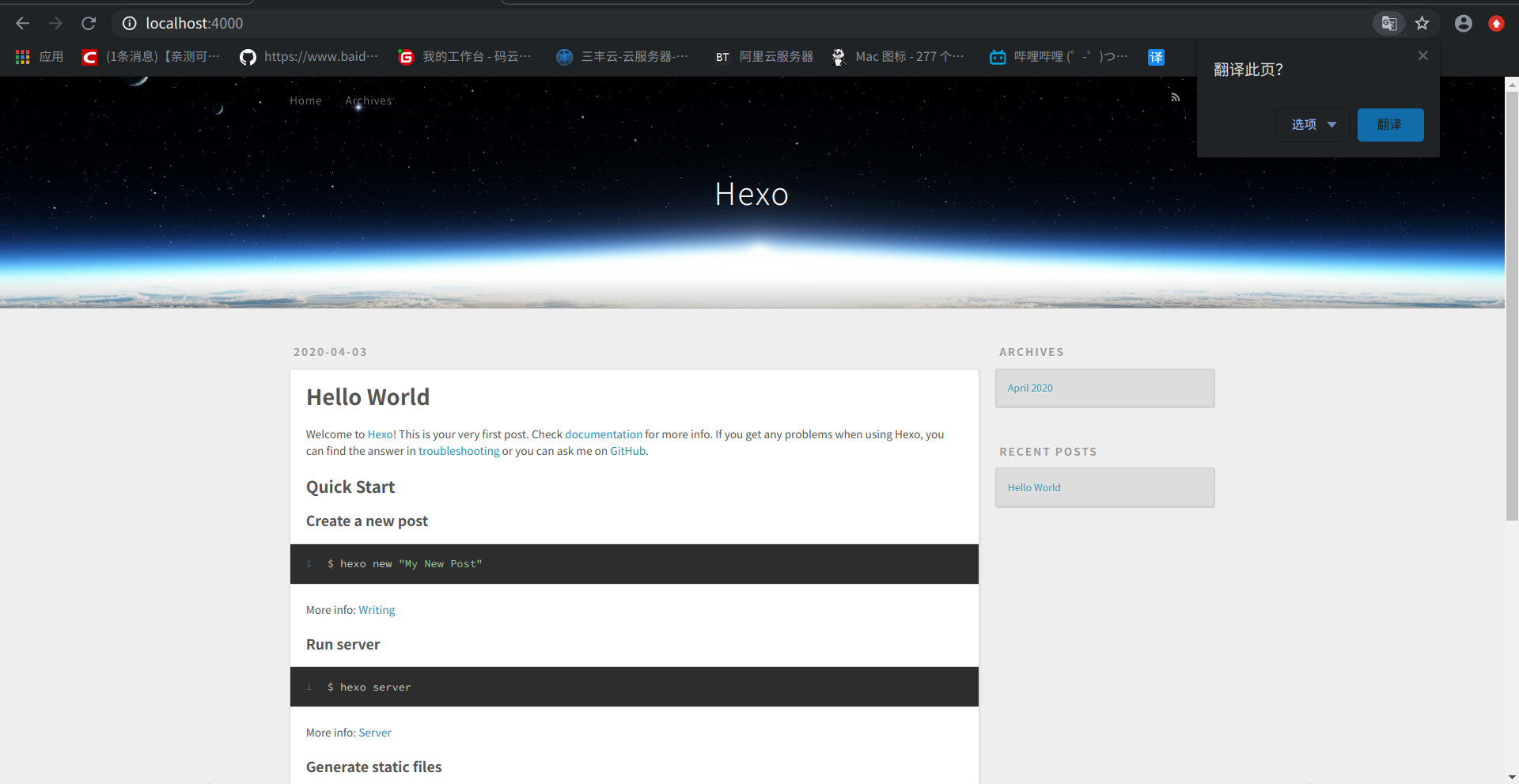Viewport: 1519px width, 784px height.
Task: Click the red update arrow icon
Action: pos(1496,23)
